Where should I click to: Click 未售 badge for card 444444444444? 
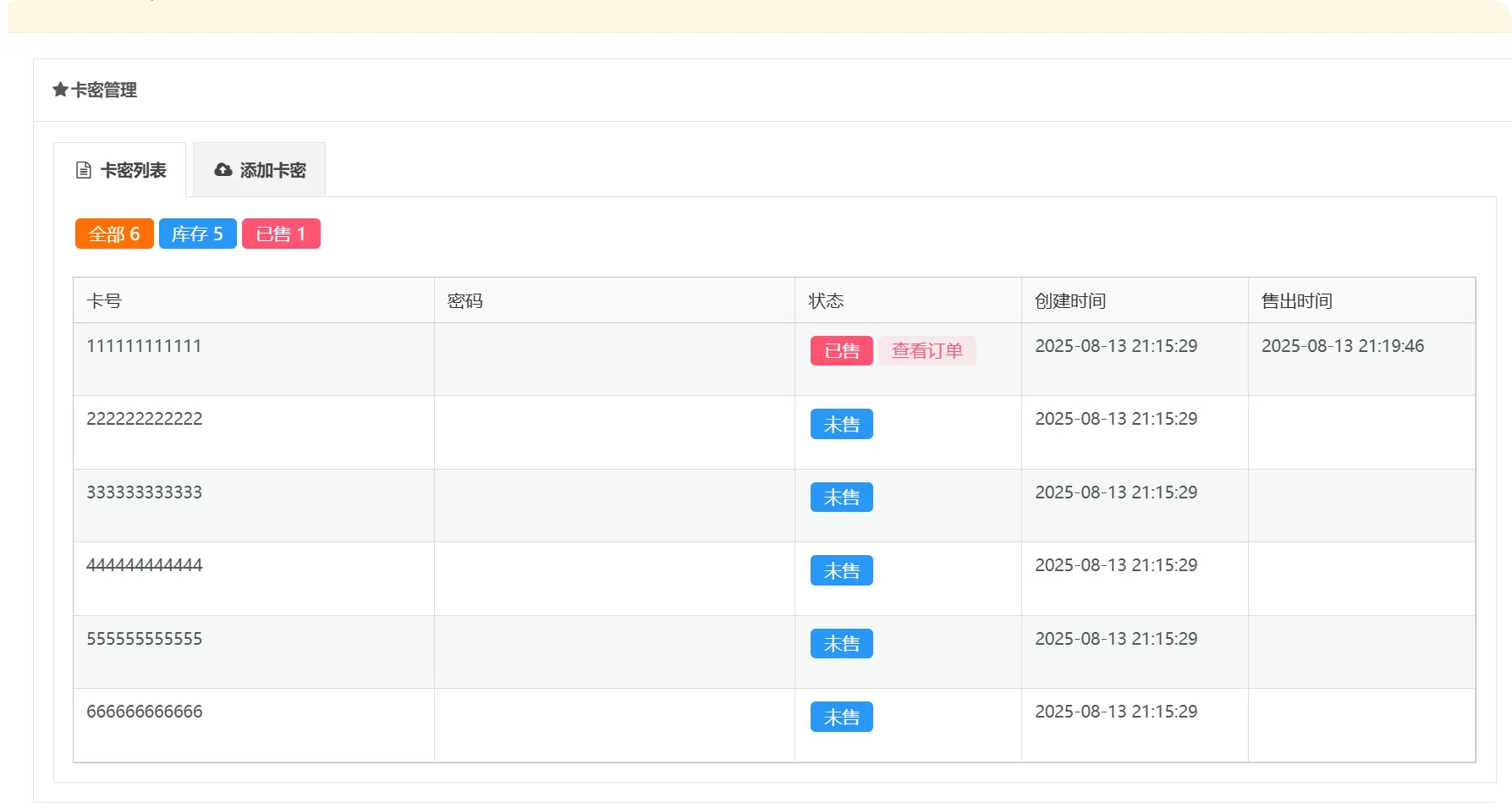pyautogui.click(x=841, y=570)
